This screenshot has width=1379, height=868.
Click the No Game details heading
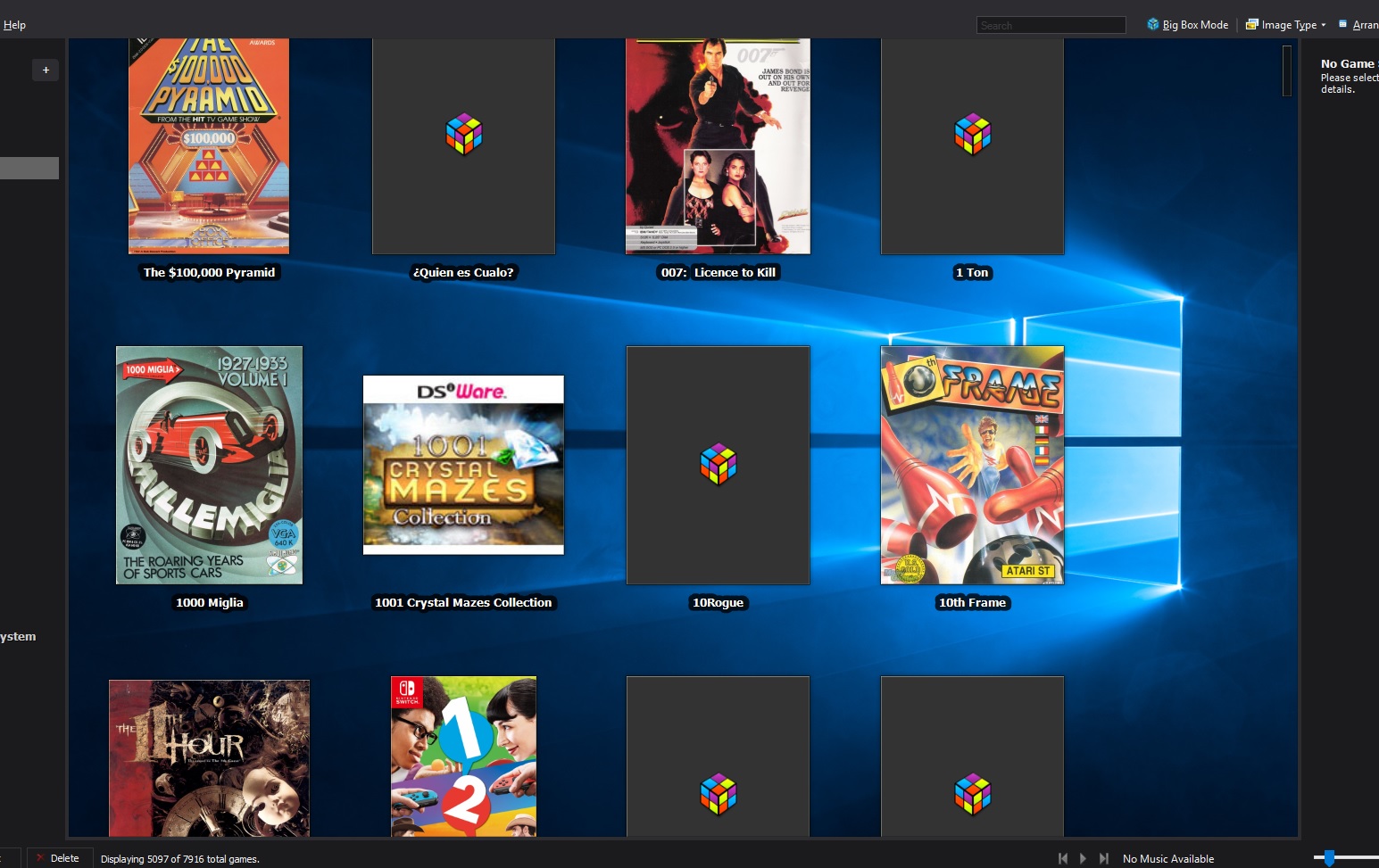[1348, 63]
